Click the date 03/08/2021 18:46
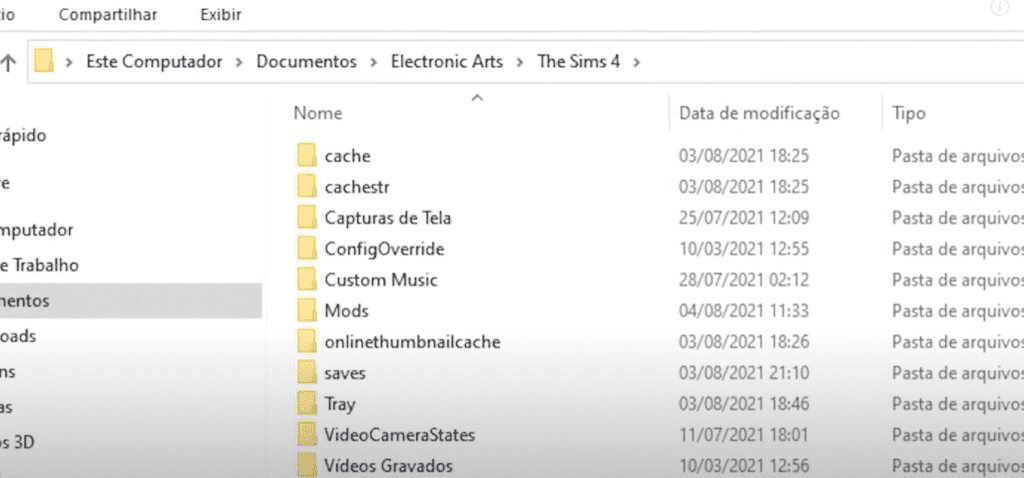 coord(744,404)
